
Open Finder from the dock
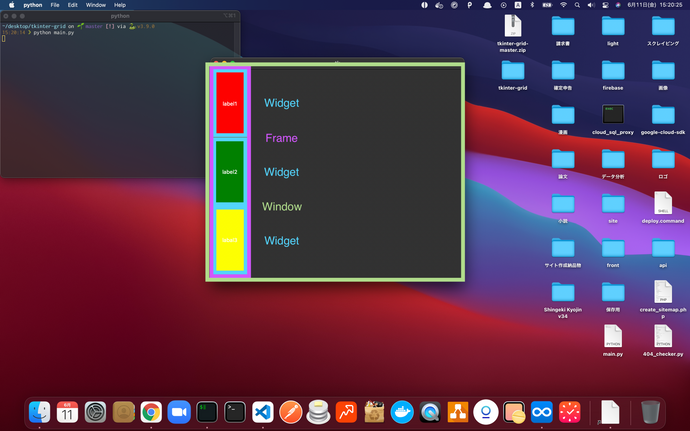point(40,411)
